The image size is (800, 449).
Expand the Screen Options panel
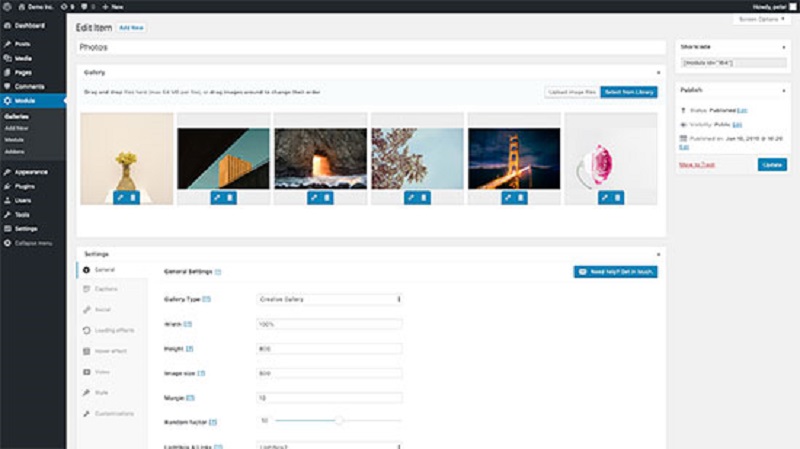coord(761,19)
